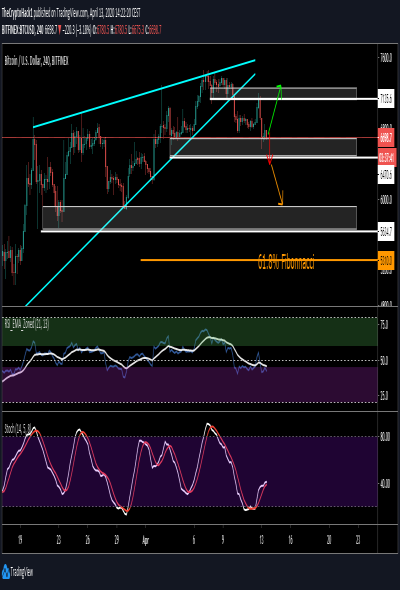Click the Apr label on time axis
Viewport: 400px width, 590px height.
(146, 541)
